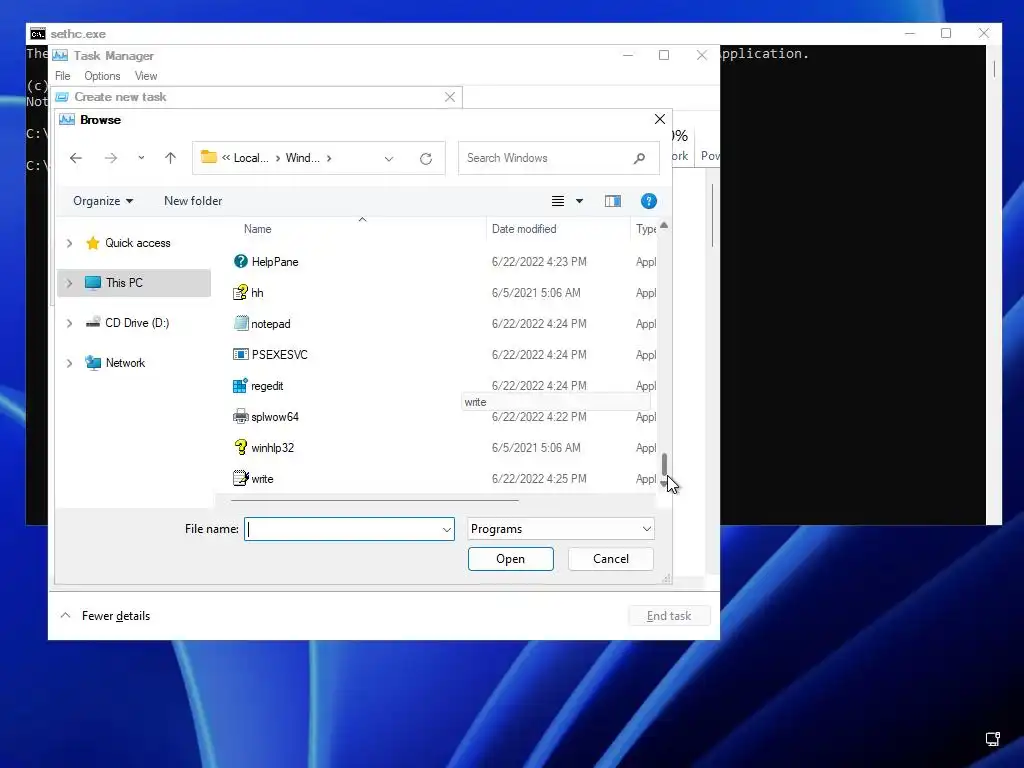Image resolution: width=1024 pixels, height=768 pixels.
Task: Minimize the sethc.exe window
Action: coord(910,33)
